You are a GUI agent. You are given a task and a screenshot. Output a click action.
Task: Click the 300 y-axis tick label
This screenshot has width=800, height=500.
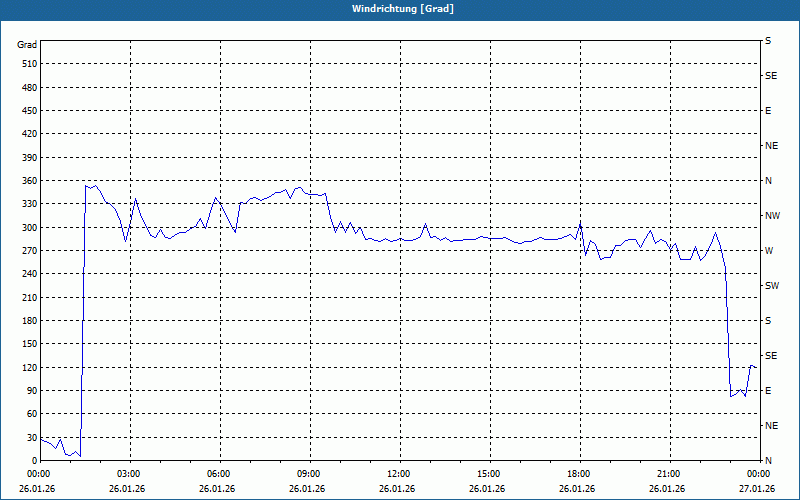(x=30, y=228)
